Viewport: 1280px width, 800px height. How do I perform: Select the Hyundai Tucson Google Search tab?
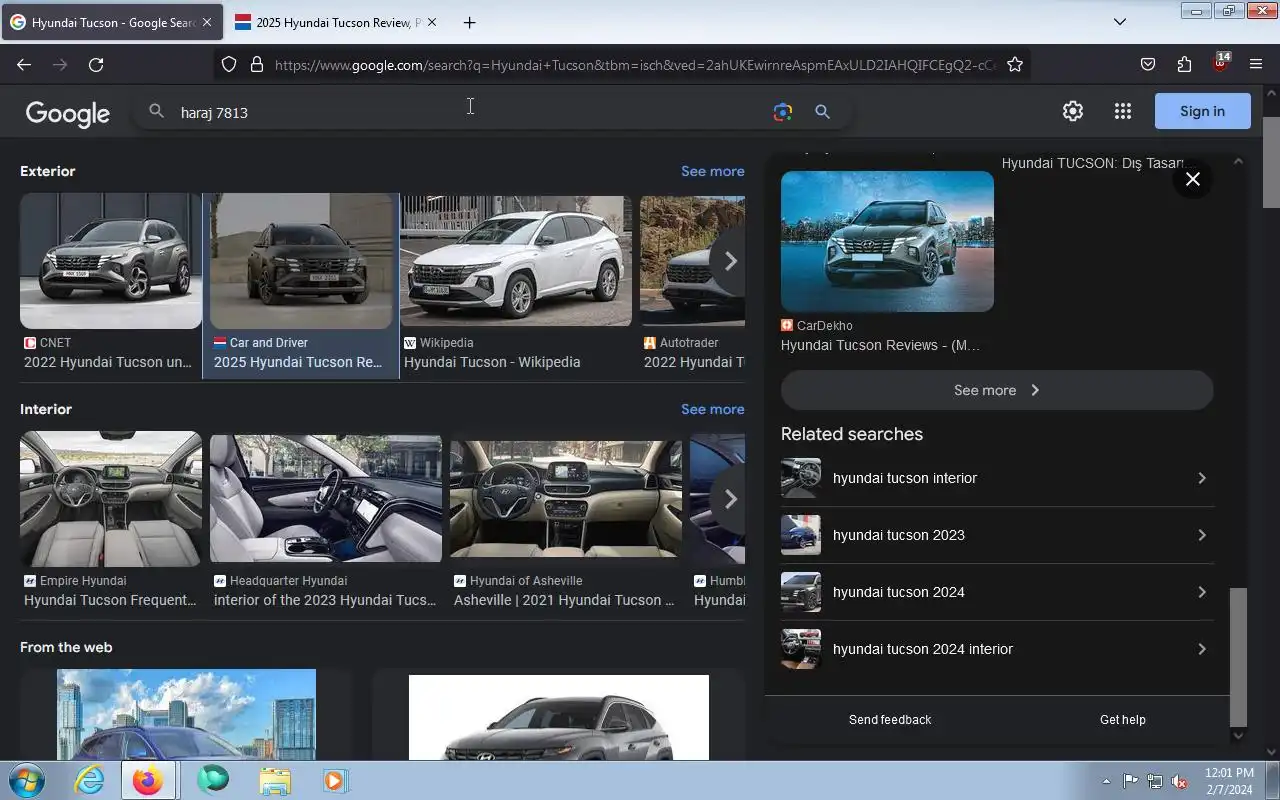pos(111,22)
